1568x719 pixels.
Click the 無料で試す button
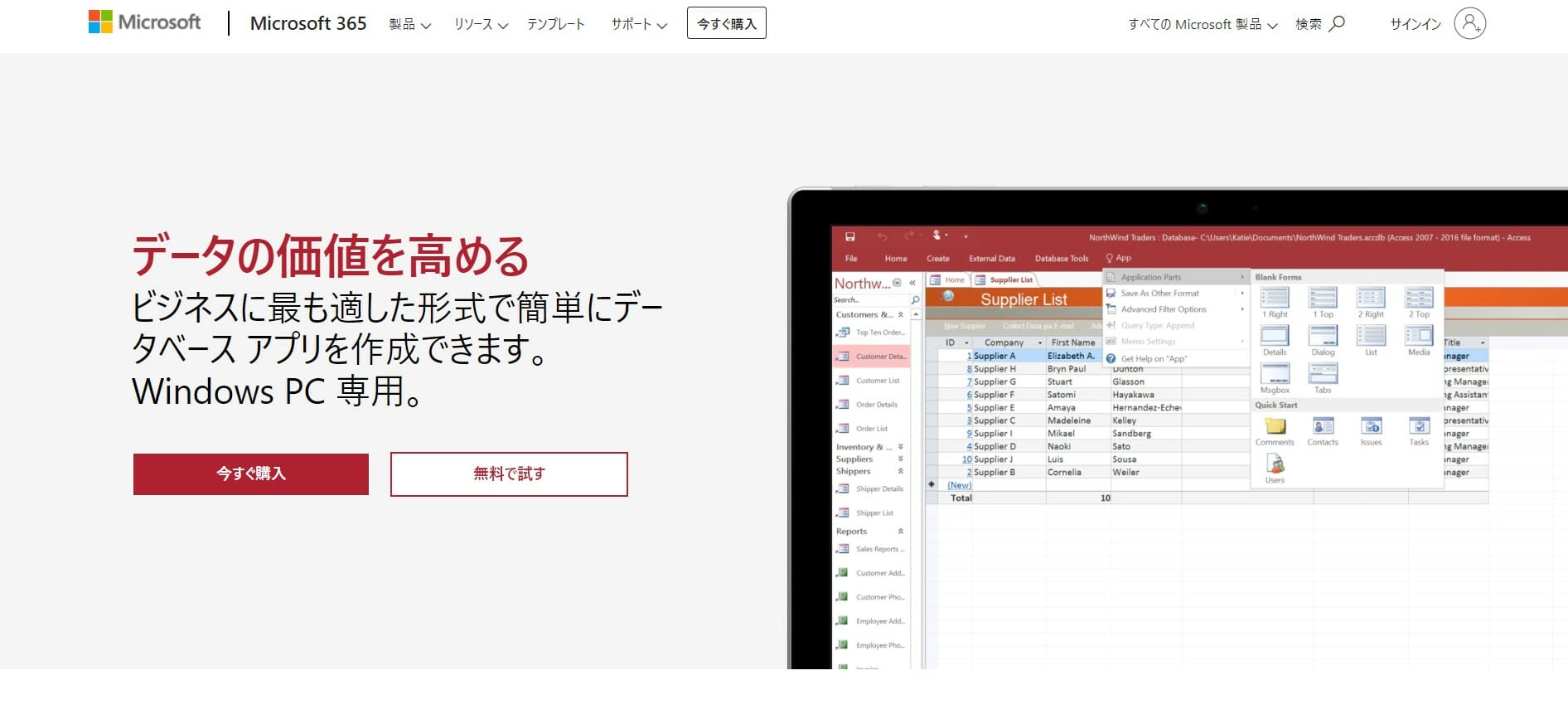tap(509, 474)
